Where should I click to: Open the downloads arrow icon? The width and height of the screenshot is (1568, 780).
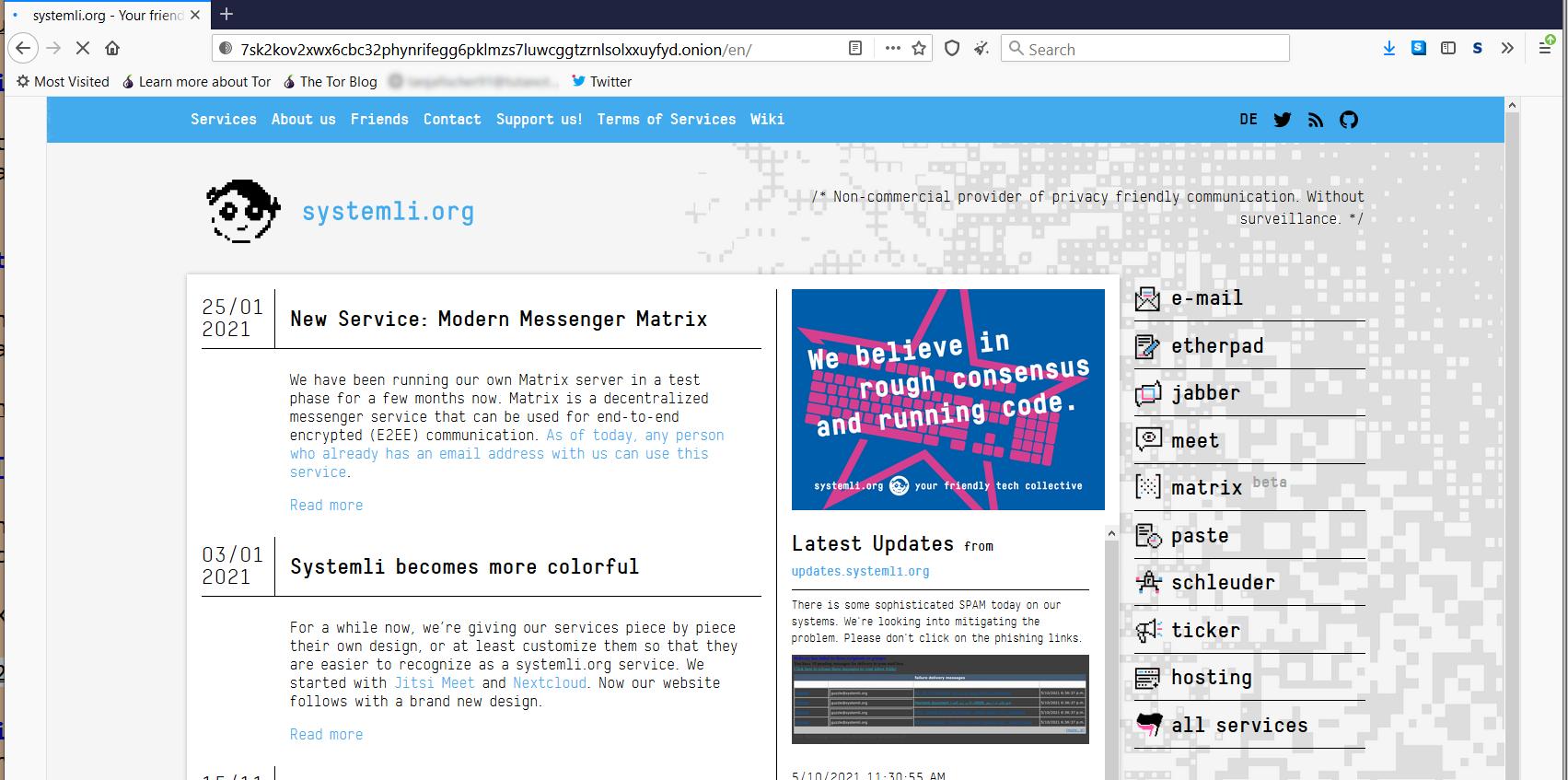(1388, 48)
